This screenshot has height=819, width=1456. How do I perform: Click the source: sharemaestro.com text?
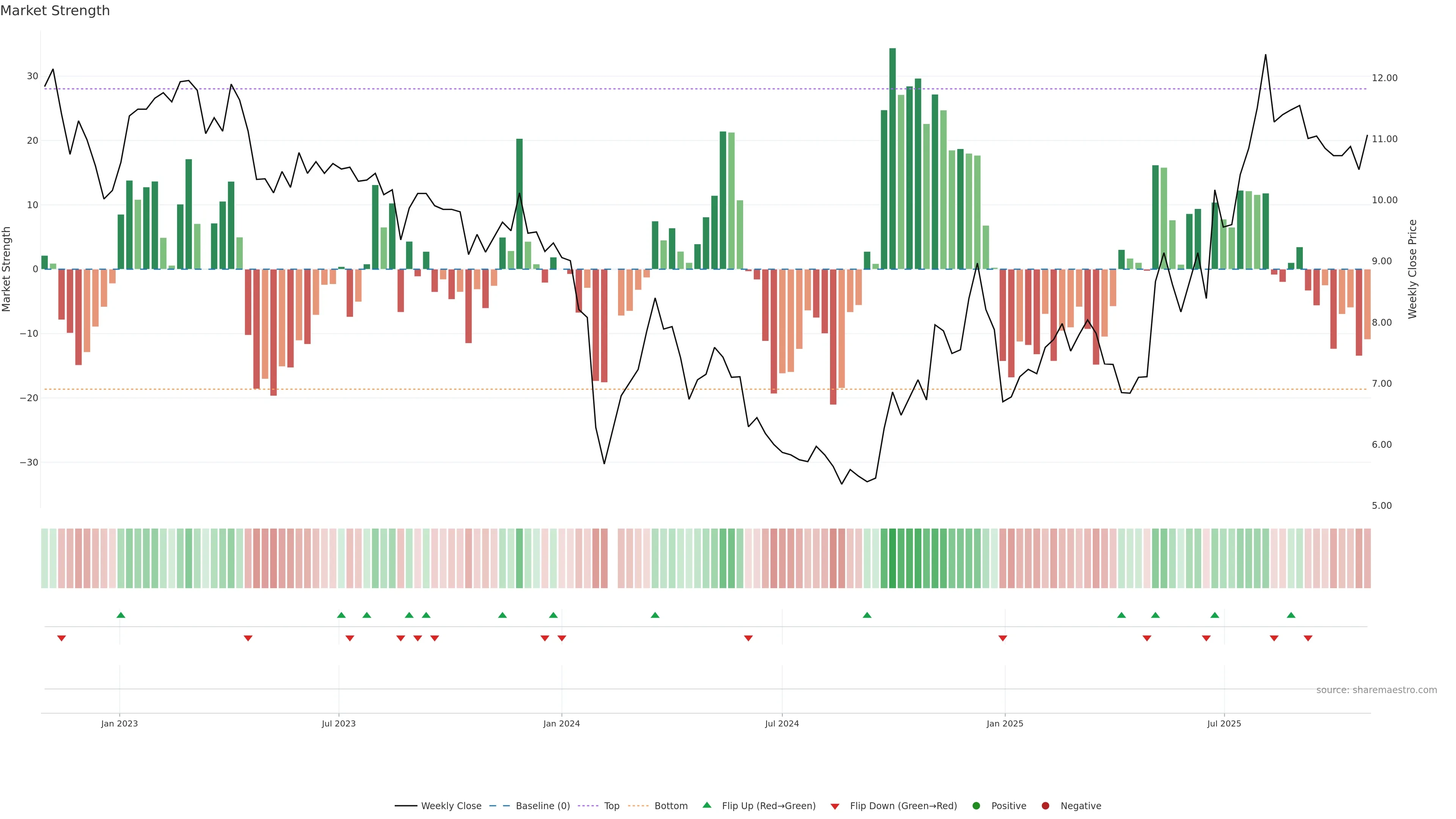[1376, 690]
